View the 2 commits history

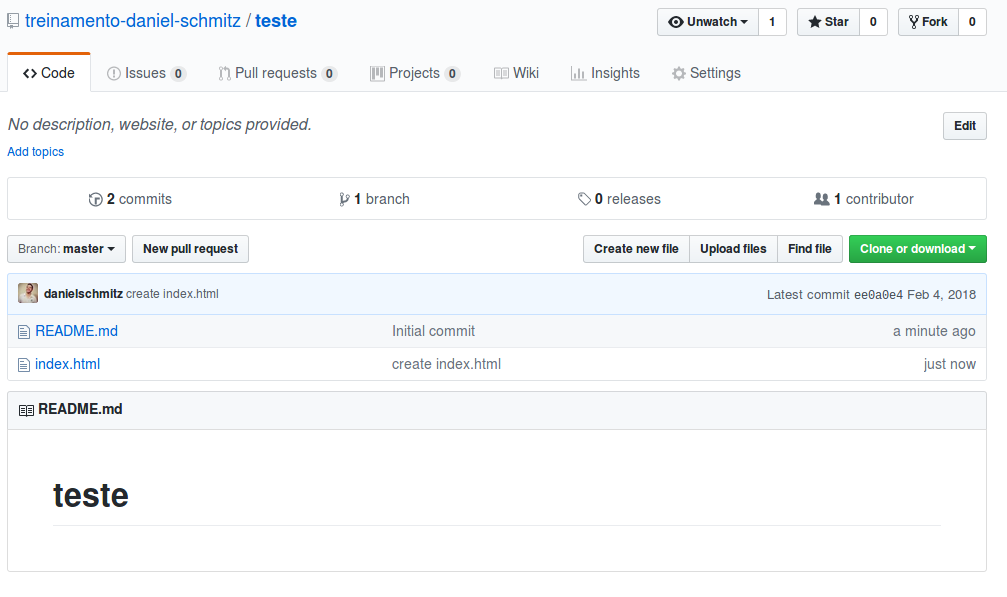pyautogui.click(x=130, y=199)
